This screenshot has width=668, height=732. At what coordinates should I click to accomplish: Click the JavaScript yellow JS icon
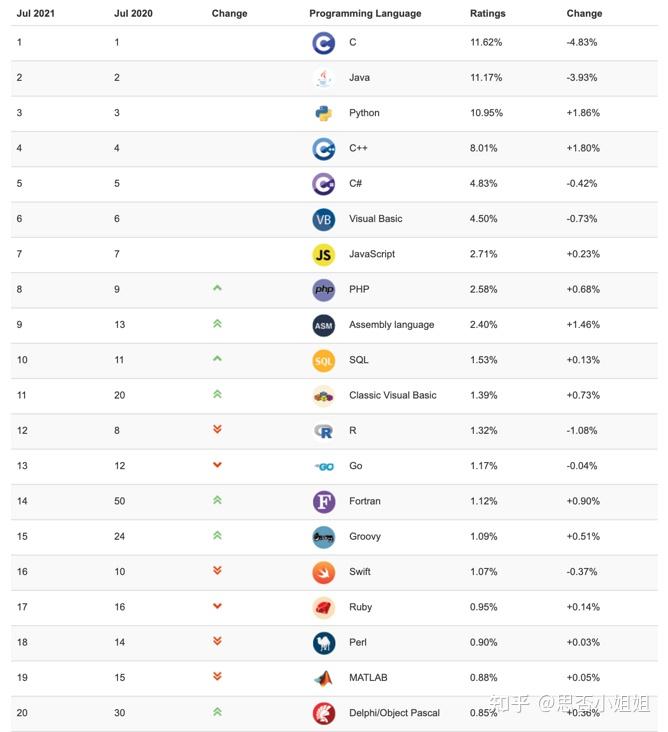(x=323, y=254)
